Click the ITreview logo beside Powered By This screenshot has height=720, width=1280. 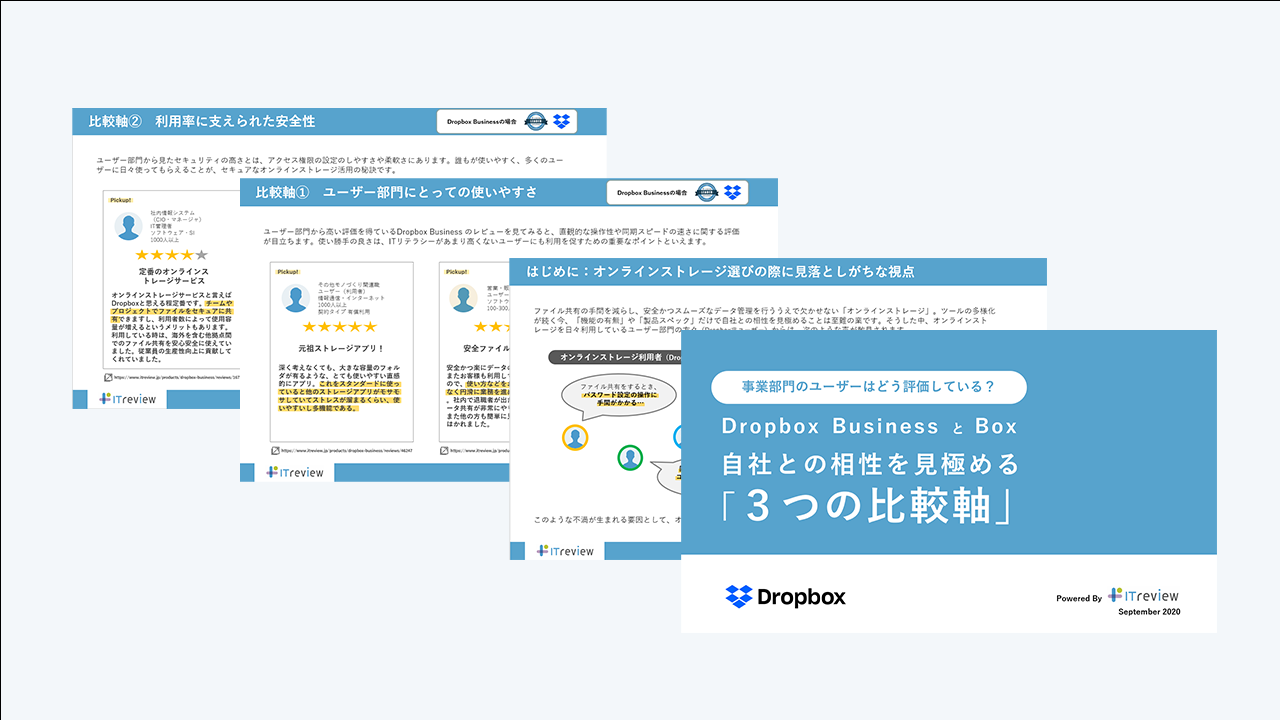click(1144, 595)
